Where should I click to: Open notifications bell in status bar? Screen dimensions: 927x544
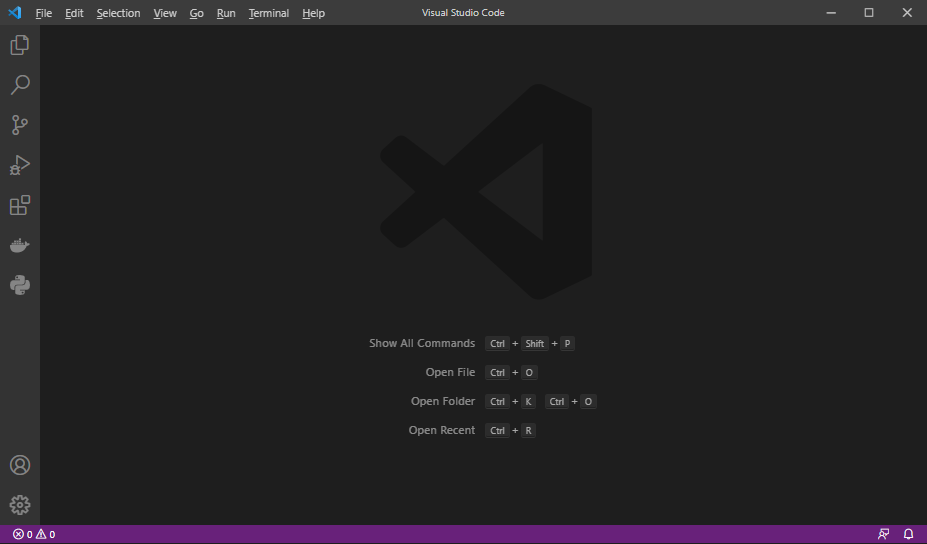pyautogui.click(x=909, y=535)
